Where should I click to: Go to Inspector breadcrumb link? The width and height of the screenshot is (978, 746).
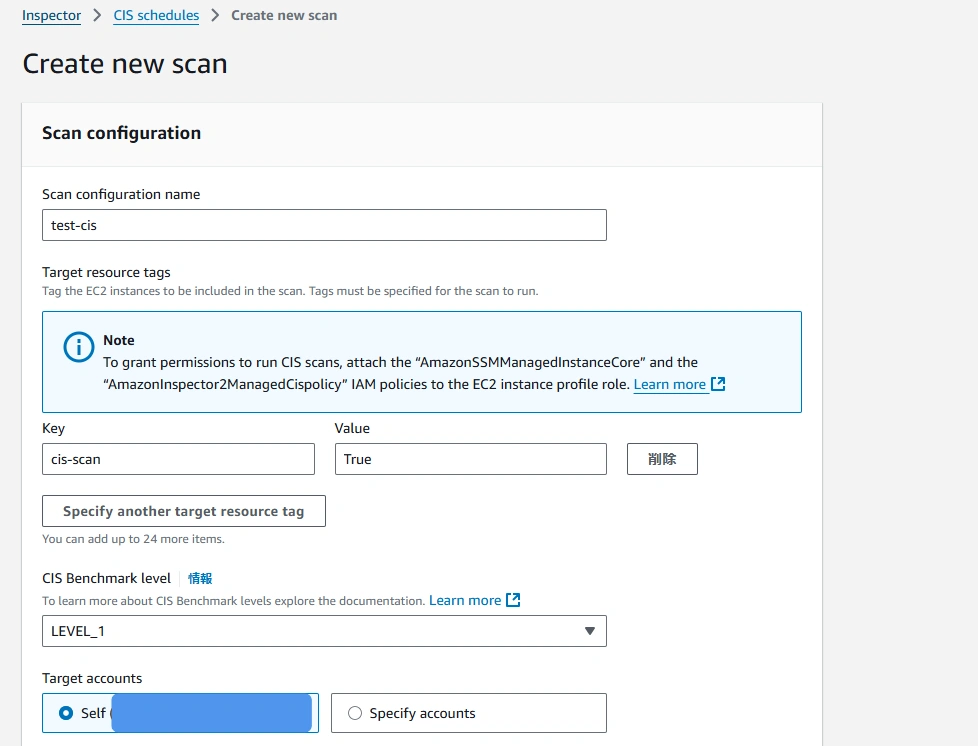(x=51, y=16)
